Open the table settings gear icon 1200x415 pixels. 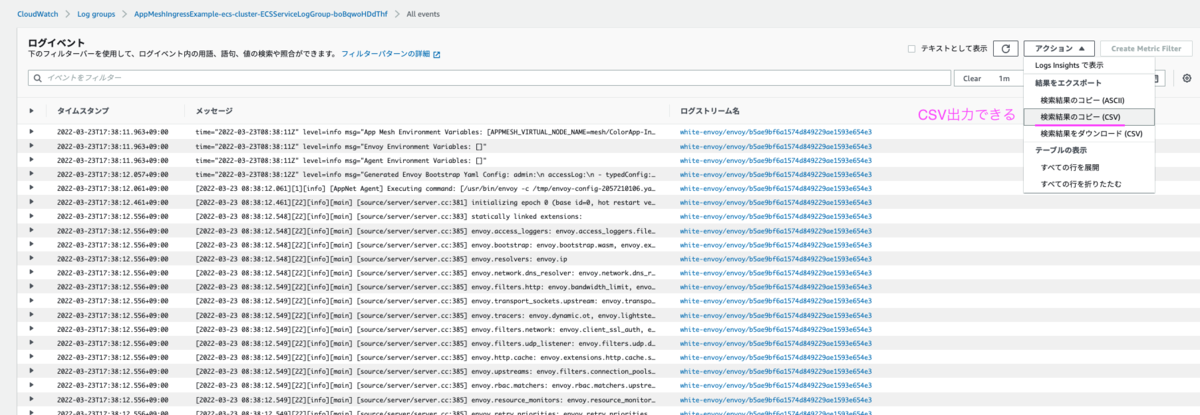click(x=1187, y=78)
